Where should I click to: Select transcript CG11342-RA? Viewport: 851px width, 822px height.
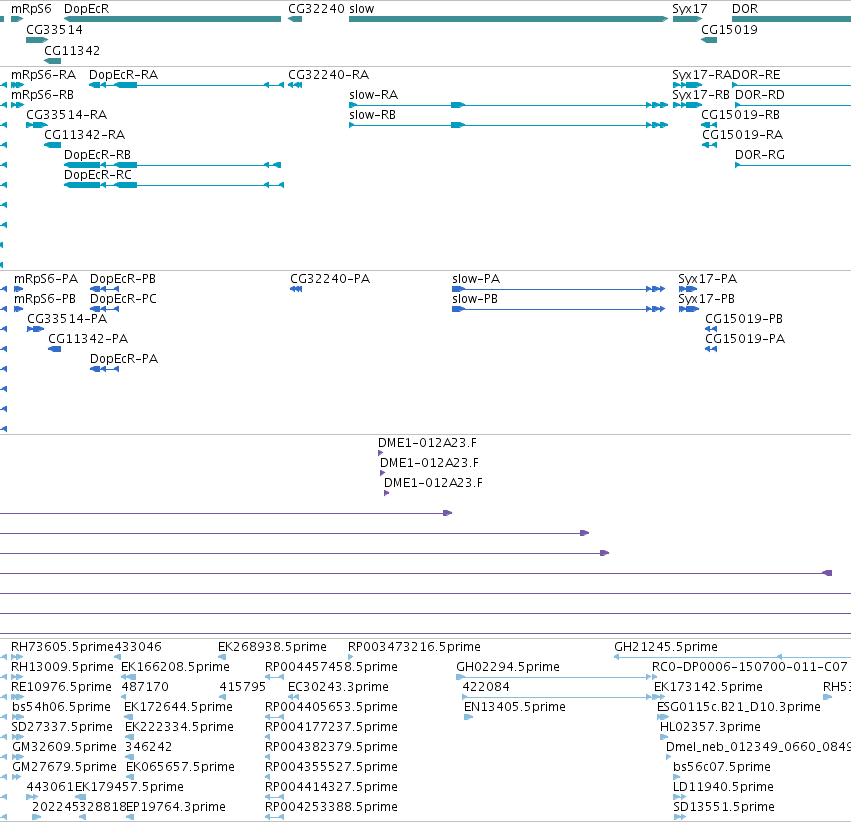(85, 135)
